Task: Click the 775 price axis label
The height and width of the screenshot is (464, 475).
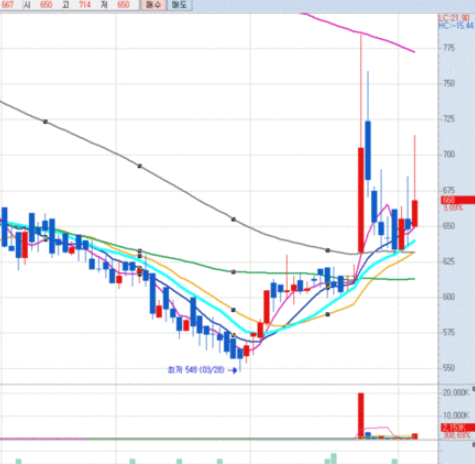Action: pyautogui.click(x=449, y=48)
